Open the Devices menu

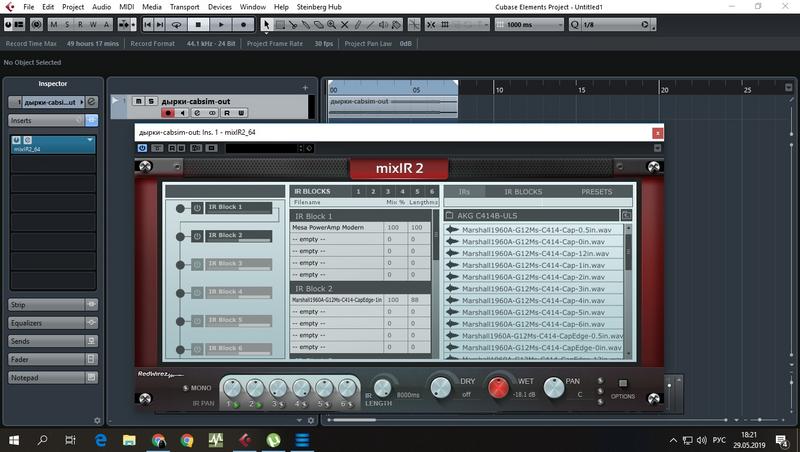tap(220, 7)
